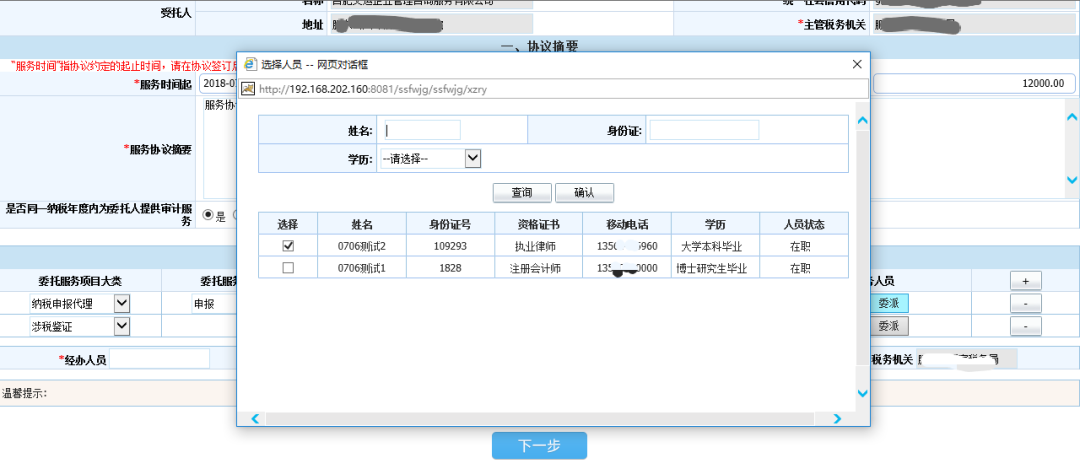1080x469 pixels.
Task: Select the 是 radio button for audit service
Action: 208,215
